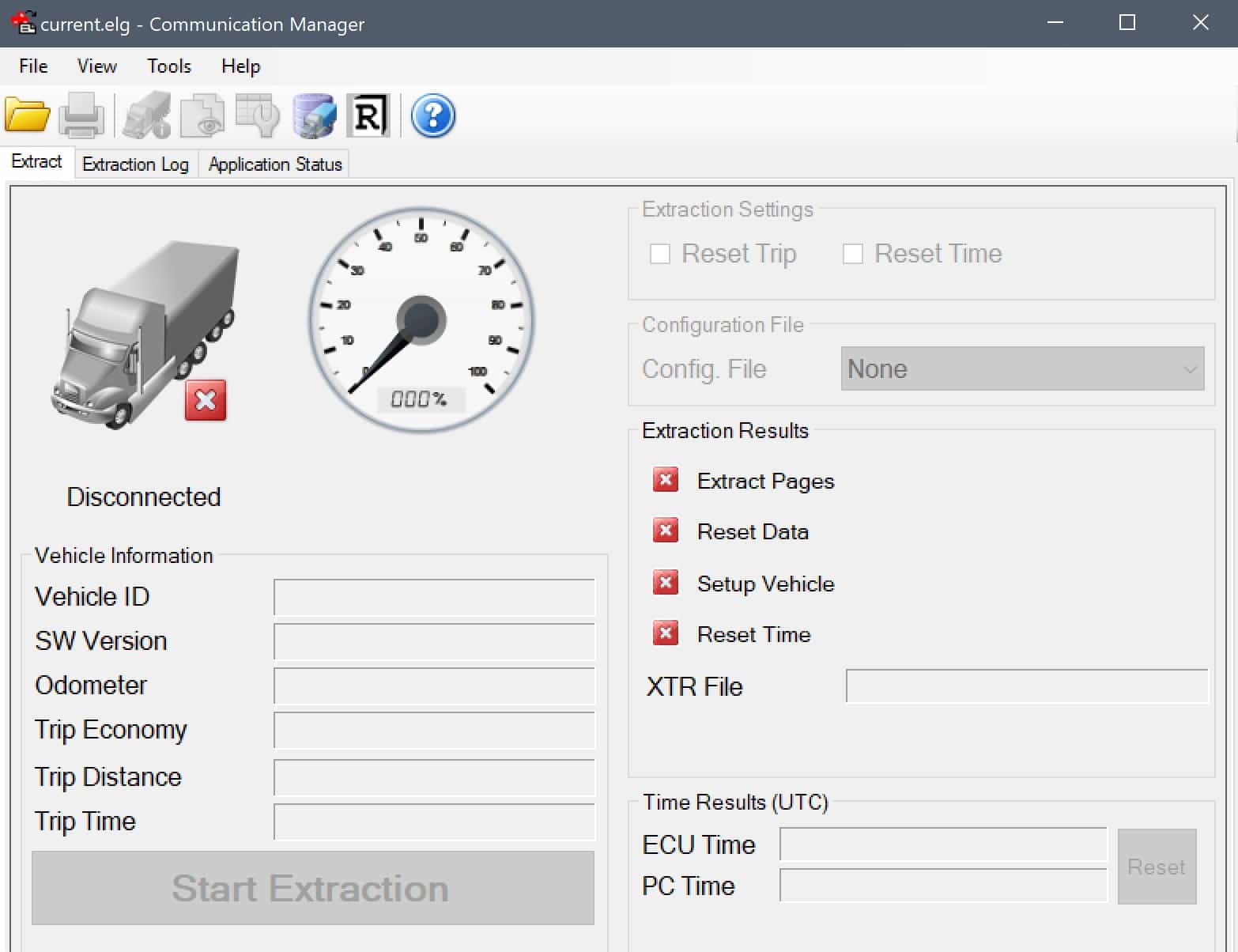Click the black R toolbar icon

pos(368,115)
